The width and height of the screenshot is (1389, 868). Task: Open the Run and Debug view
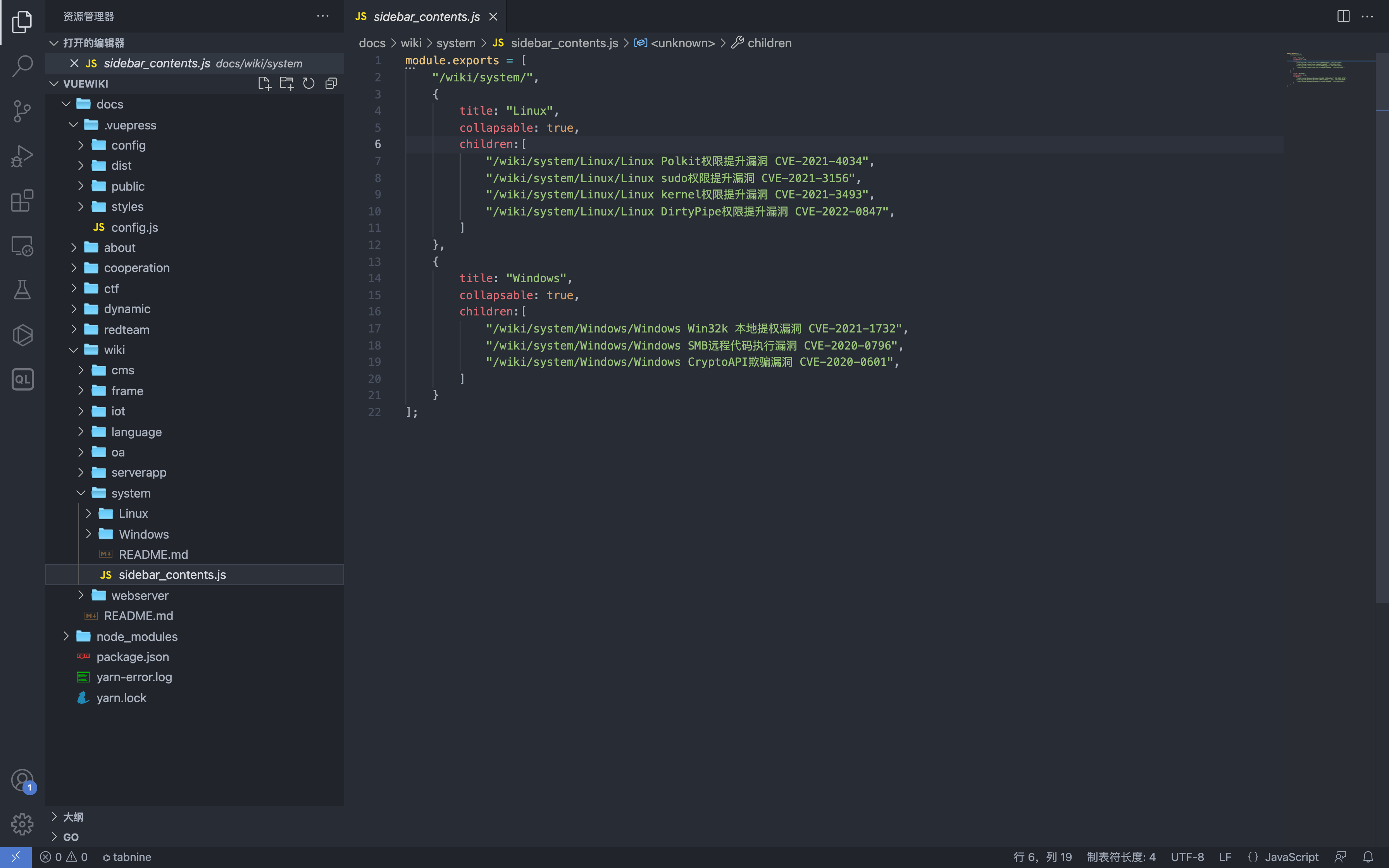pos(22,155)
